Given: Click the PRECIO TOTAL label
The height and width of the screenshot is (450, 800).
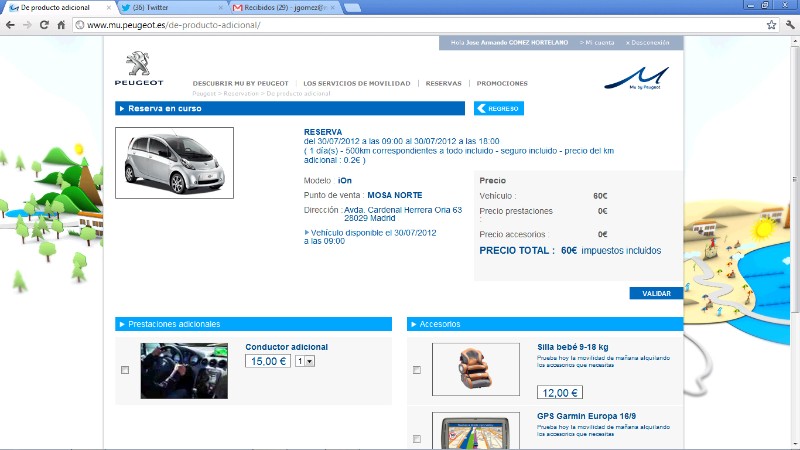Looking at the screenshot, I should [x=517, y=251].
